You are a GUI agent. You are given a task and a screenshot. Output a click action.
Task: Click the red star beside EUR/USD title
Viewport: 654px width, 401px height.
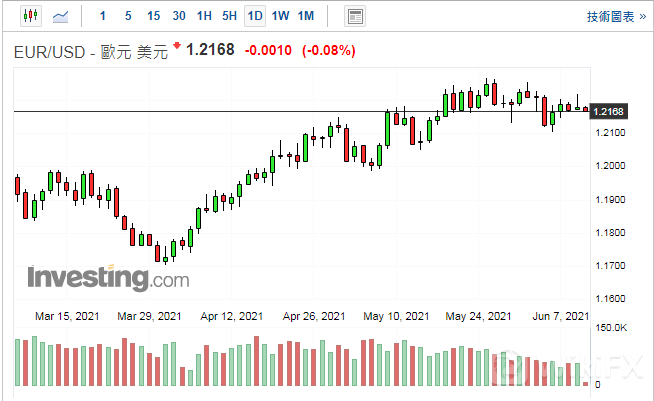click(x=178, y=46)
